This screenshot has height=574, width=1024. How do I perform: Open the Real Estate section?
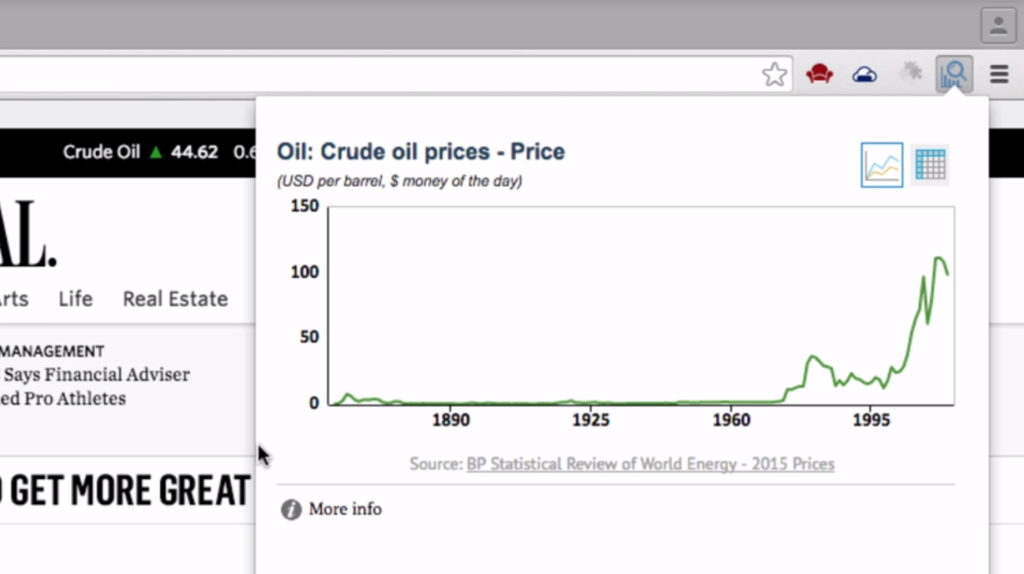coord(175,299)
